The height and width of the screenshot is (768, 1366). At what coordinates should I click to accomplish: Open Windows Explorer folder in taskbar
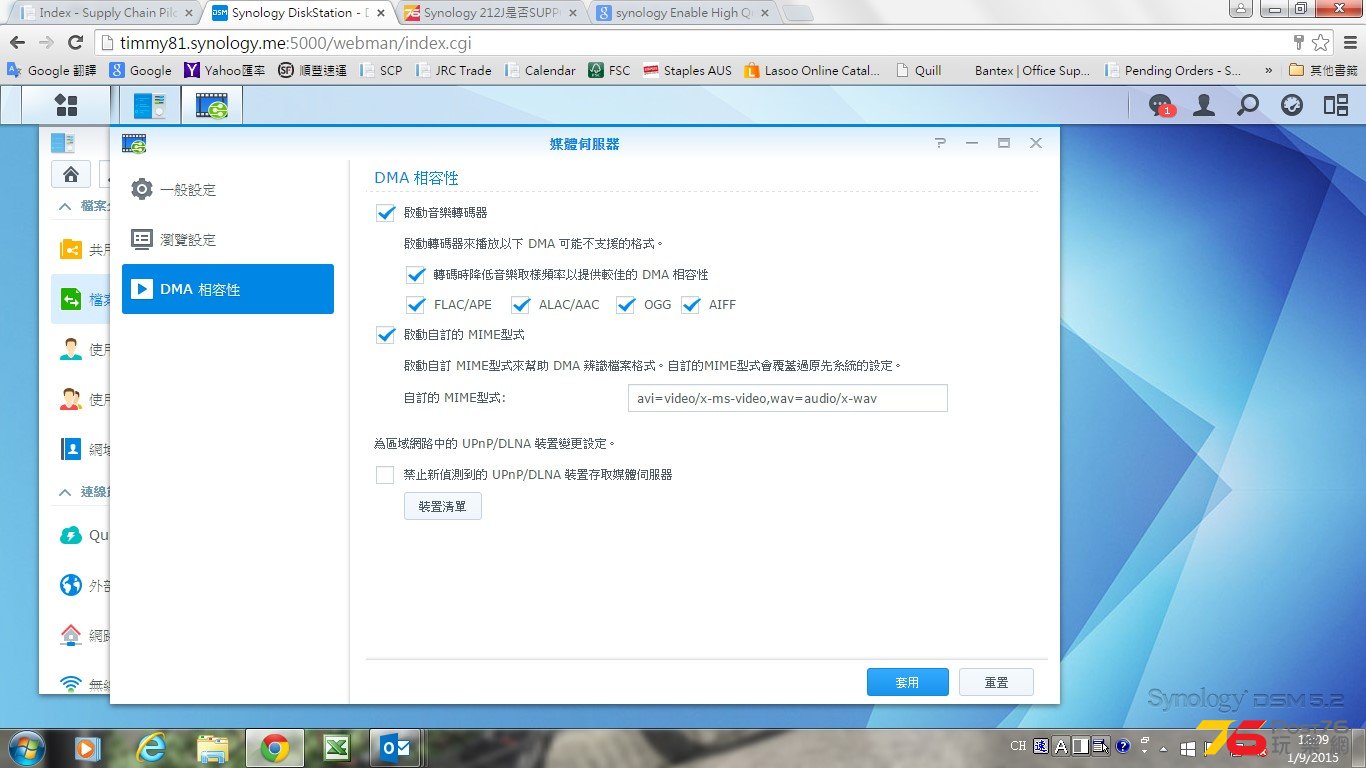tap(213, 748)
